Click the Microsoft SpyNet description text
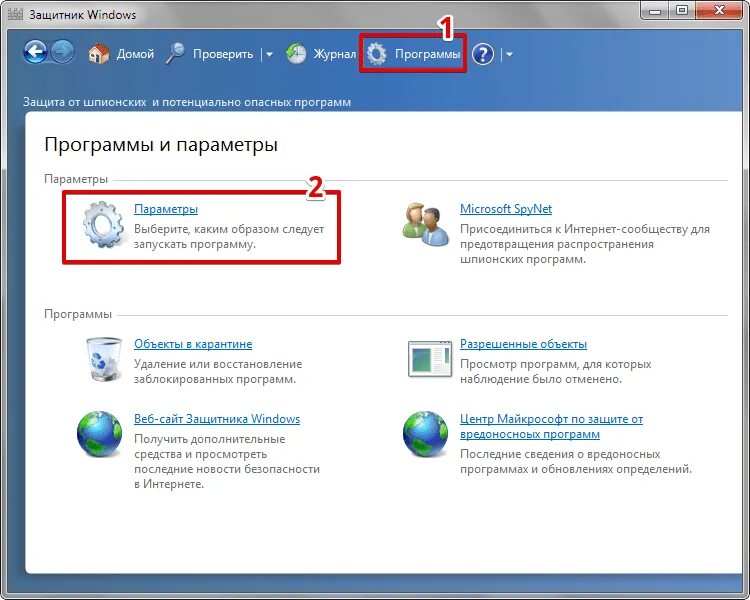 (x=585, y=244)
